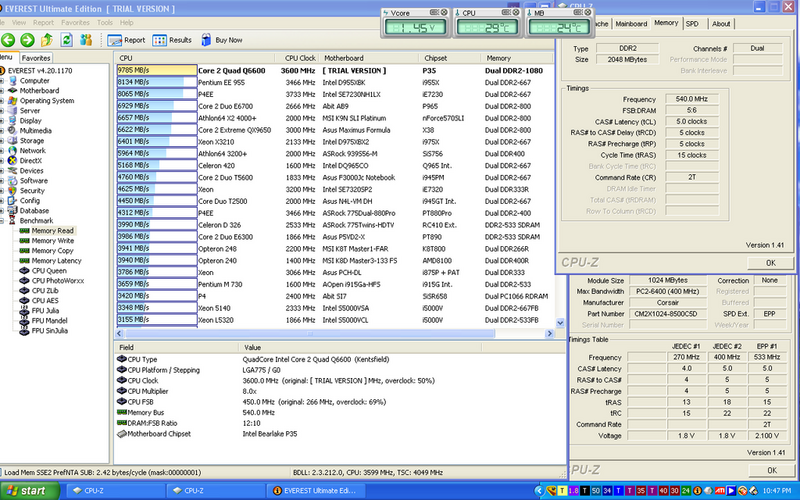The height and width of the screenshot is (500, 800).
Task: Open the Results toolbar button
Action: tap(172, 40)
